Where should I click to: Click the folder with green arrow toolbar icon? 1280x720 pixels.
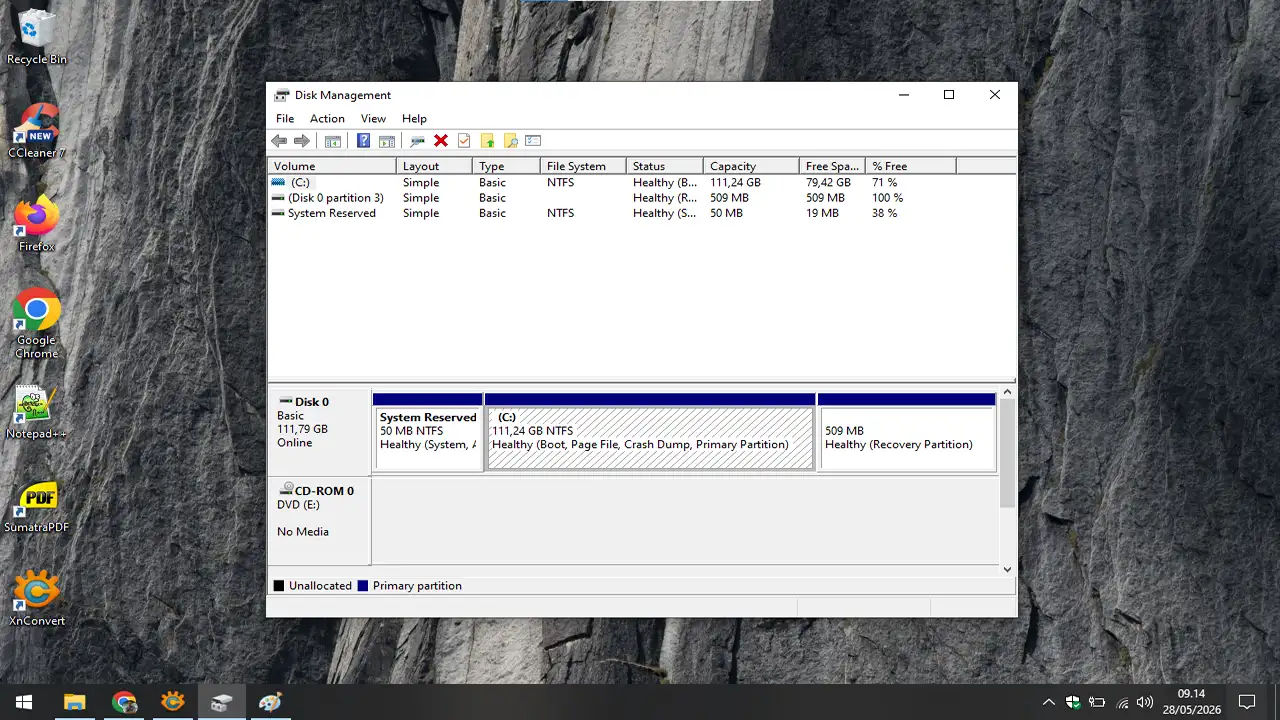tap(487, 141)
